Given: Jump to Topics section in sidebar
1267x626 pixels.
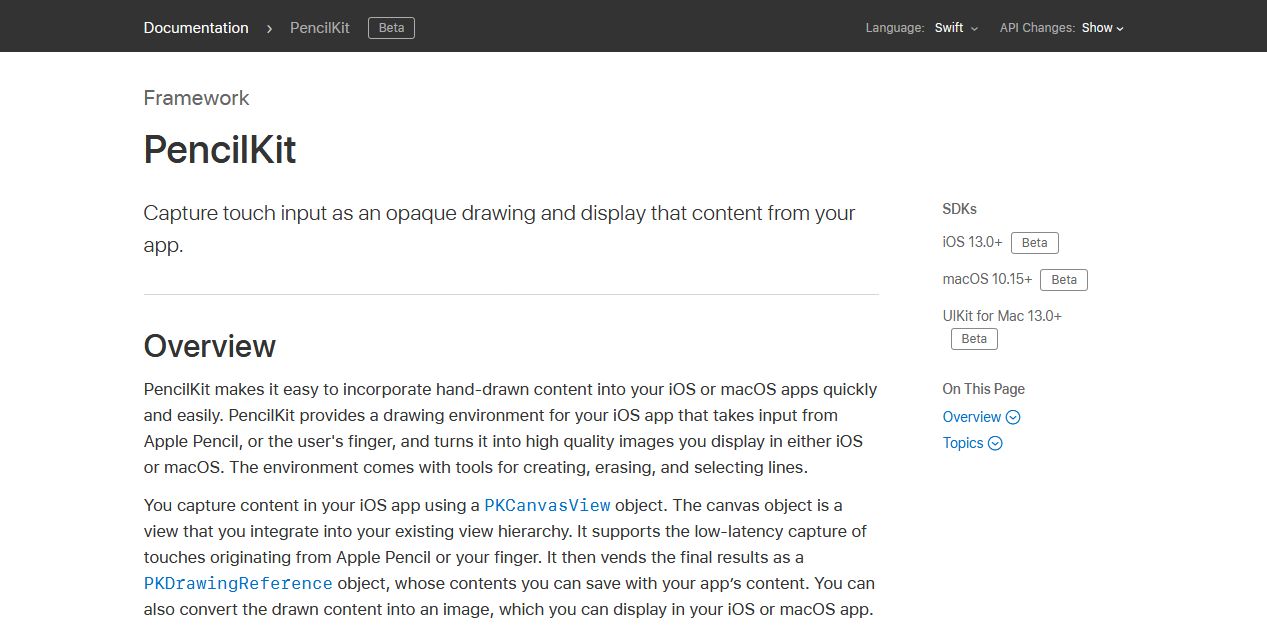Looking at the screenshot, I should coord(963,443).
